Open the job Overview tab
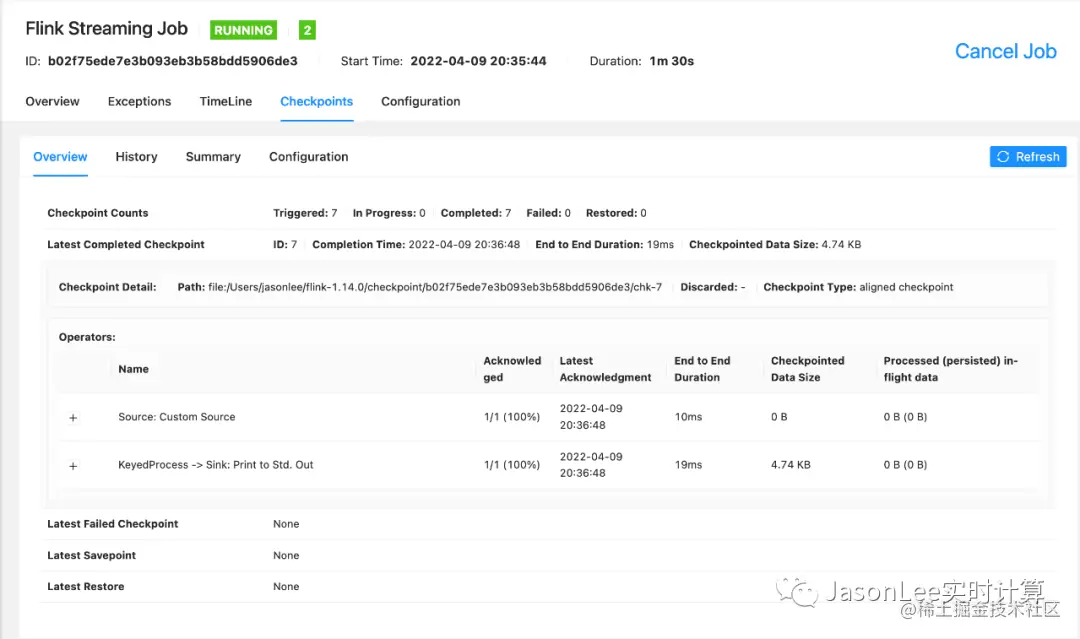This screenshot has width=1080, height=639. click(52, 101)
